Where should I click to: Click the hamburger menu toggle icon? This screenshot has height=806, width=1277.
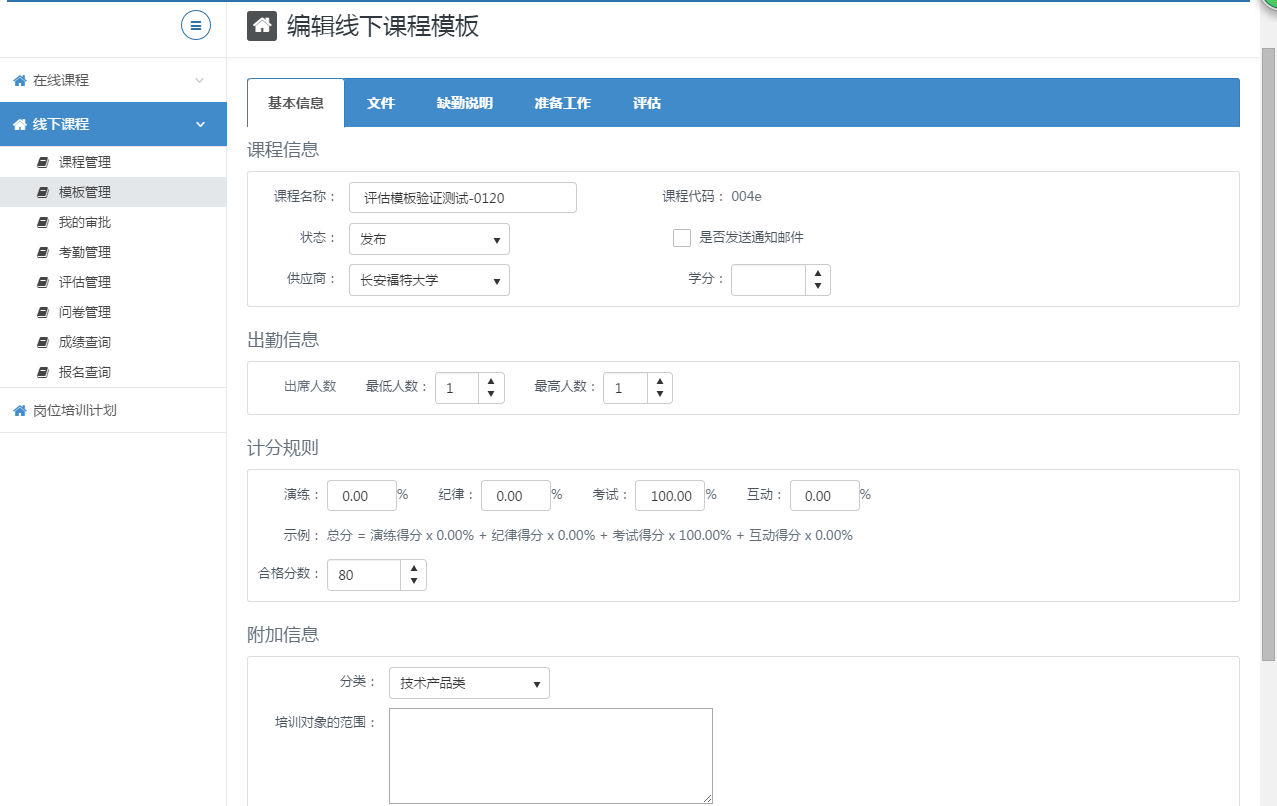pyautogui.click(x=196, y=25)
